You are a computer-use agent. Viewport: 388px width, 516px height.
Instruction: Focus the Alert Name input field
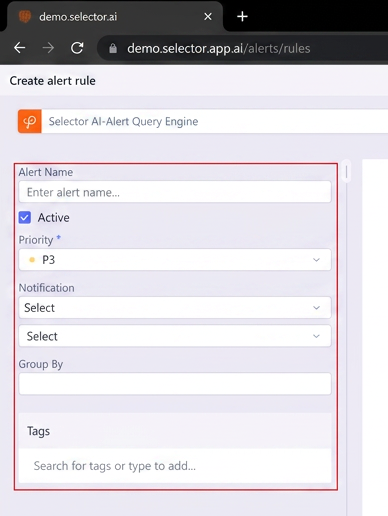coord(175,192)
